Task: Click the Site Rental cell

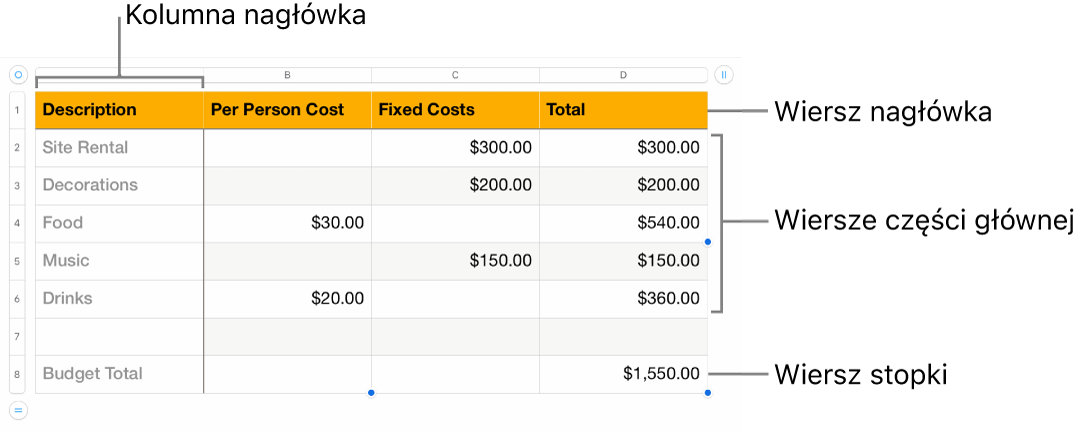Action: (x=119, y=148)
